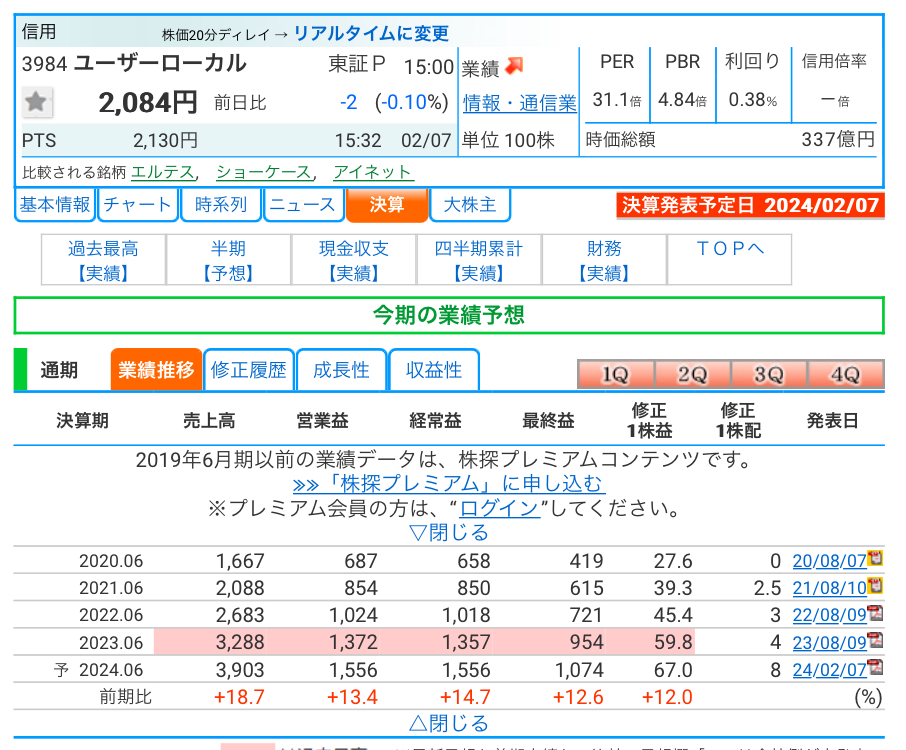
Task: Show the 収益性 tab
Action: [434, 370]
